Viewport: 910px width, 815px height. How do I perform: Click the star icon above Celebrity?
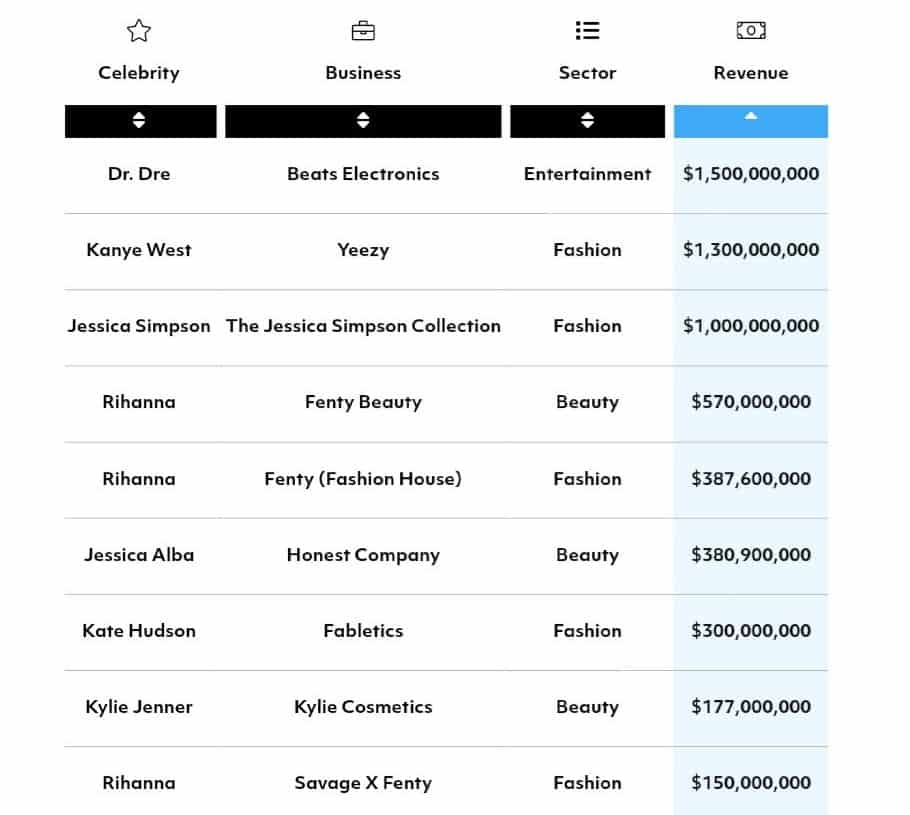coord(139,31)
